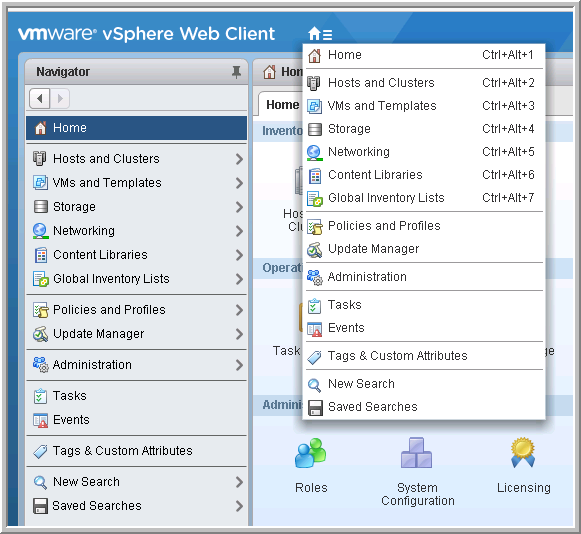Open the home menu icon in header

[x=320, y=34]
